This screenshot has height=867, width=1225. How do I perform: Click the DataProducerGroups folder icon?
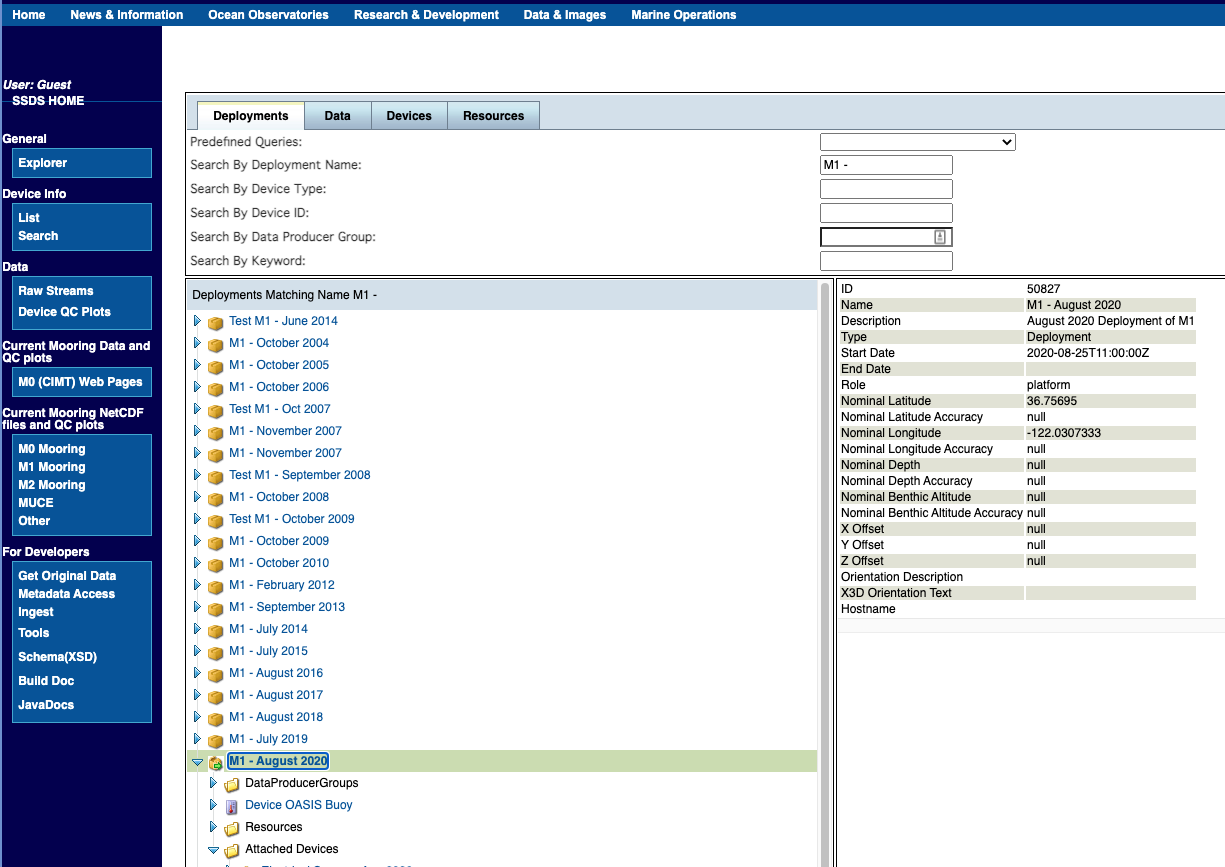point(231,784)
